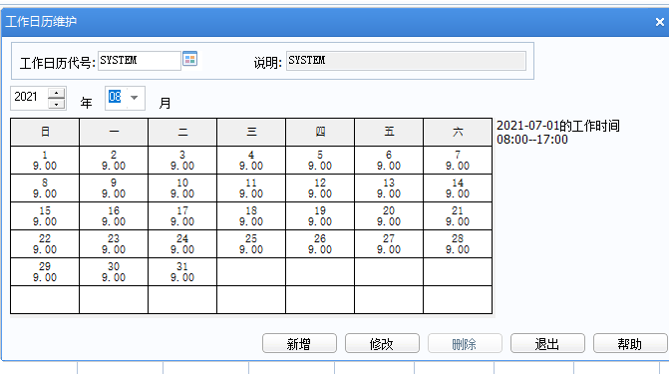Decrease the year with the down arrow

(x=56, y=104)
